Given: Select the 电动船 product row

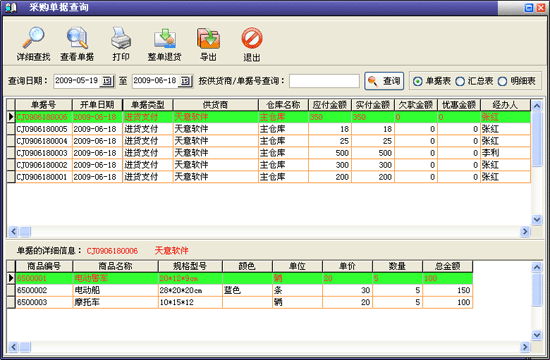Looking at the screenshot, I should pyautogui.click(x=240, y=290).
